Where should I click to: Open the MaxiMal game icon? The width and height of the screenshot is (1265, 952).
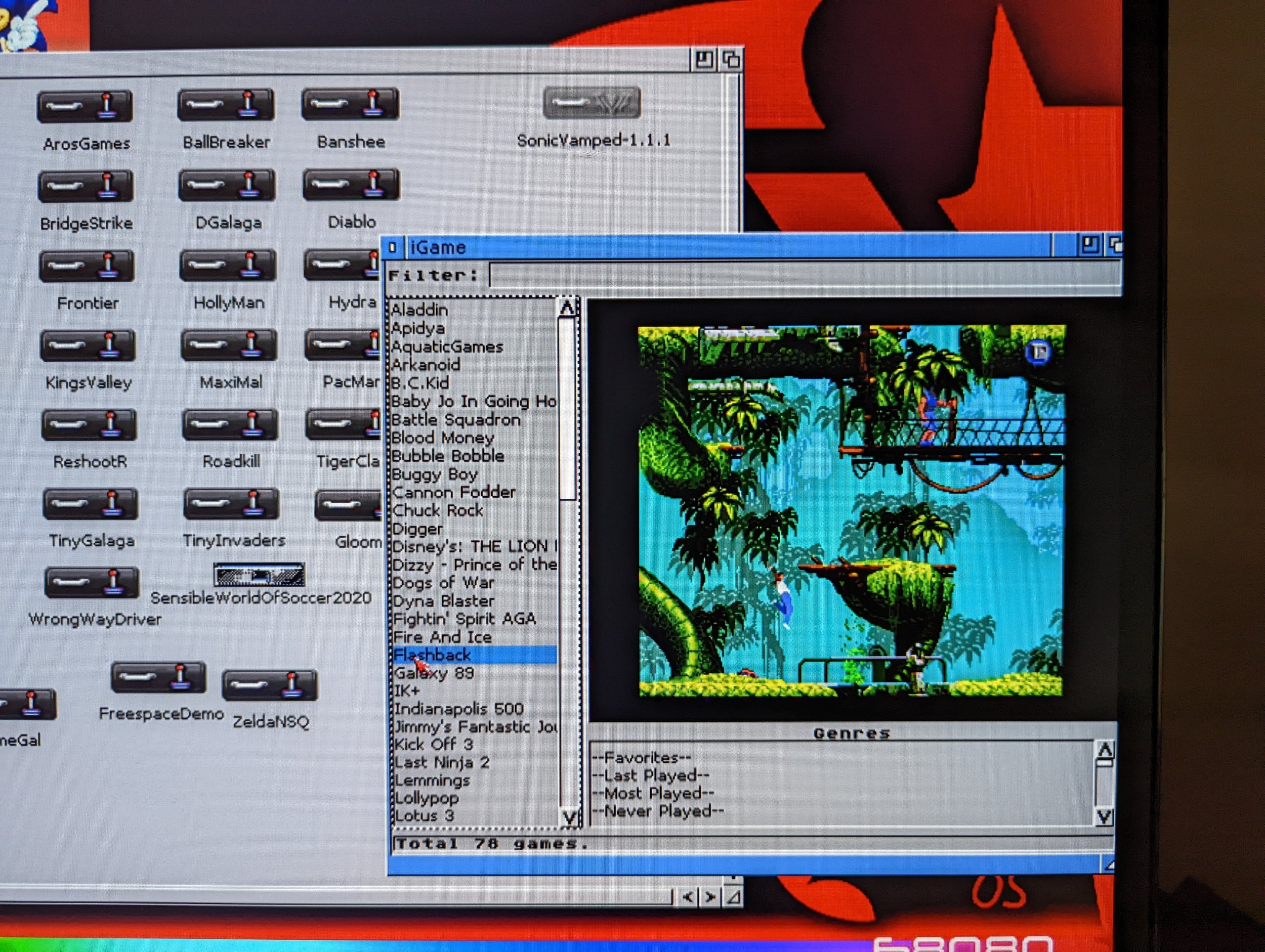[x=229, y=345]
